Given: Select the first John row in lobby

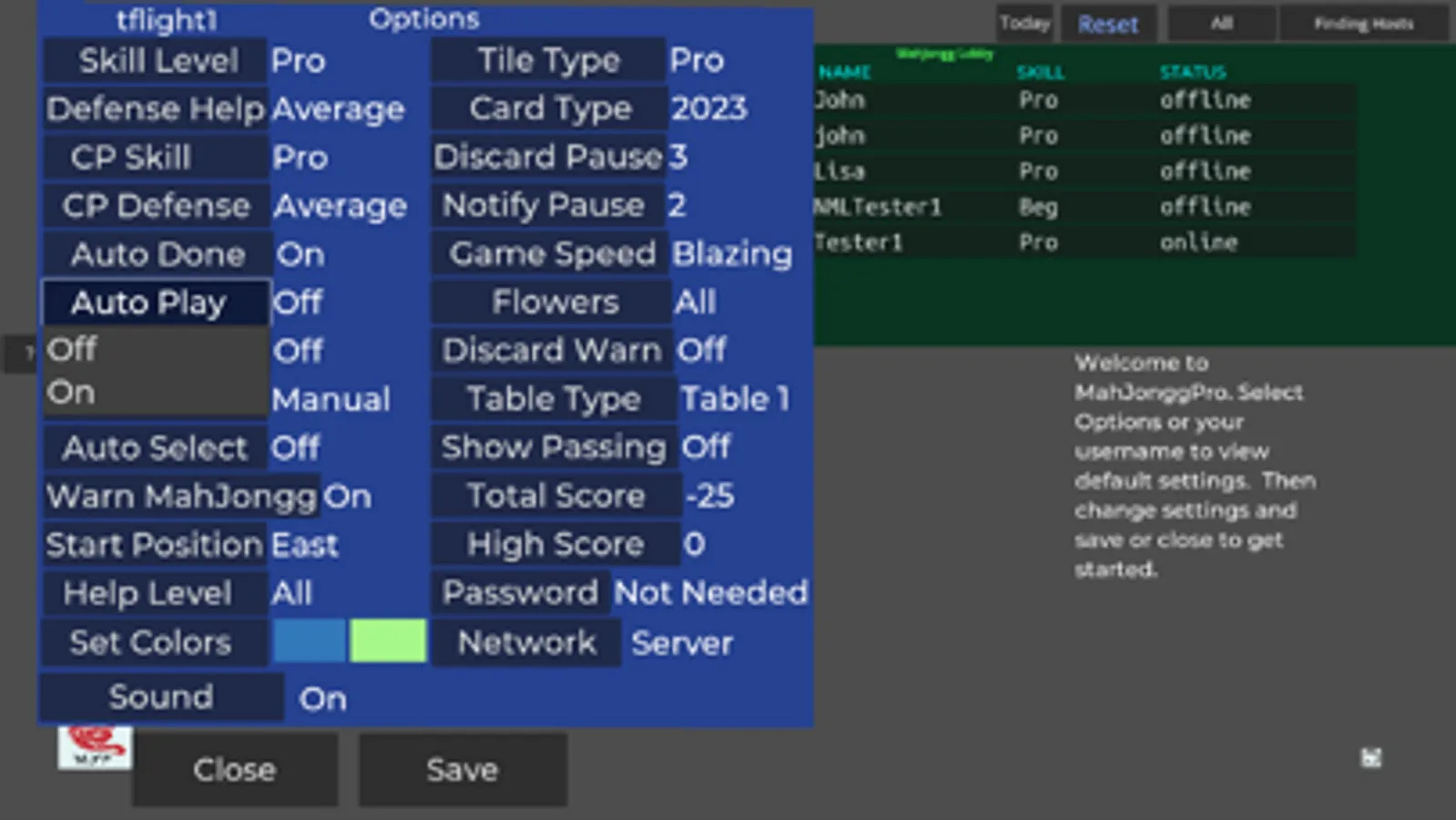Looking at the screenshot, I should 1084,99.
